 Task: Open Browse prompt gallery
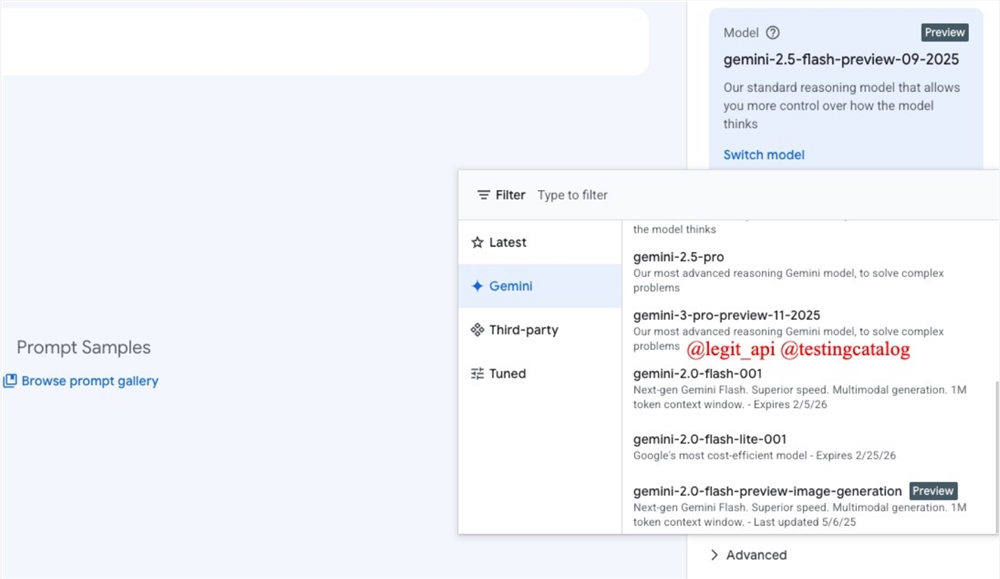(x=88, y=380)
